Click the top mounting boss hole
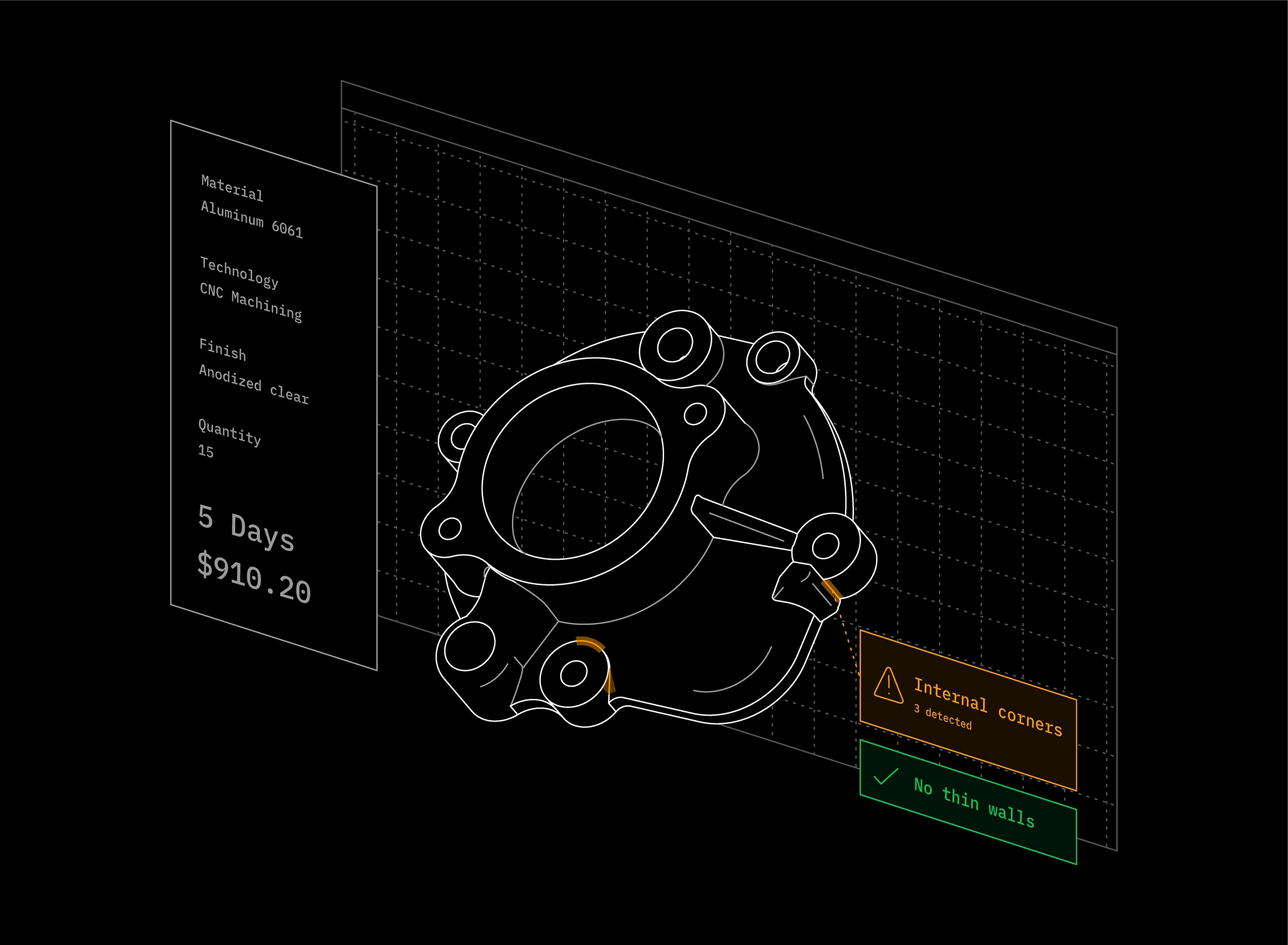Image resolution: width=1288 pixels, height=945 pixels. [x=674, y=345]
